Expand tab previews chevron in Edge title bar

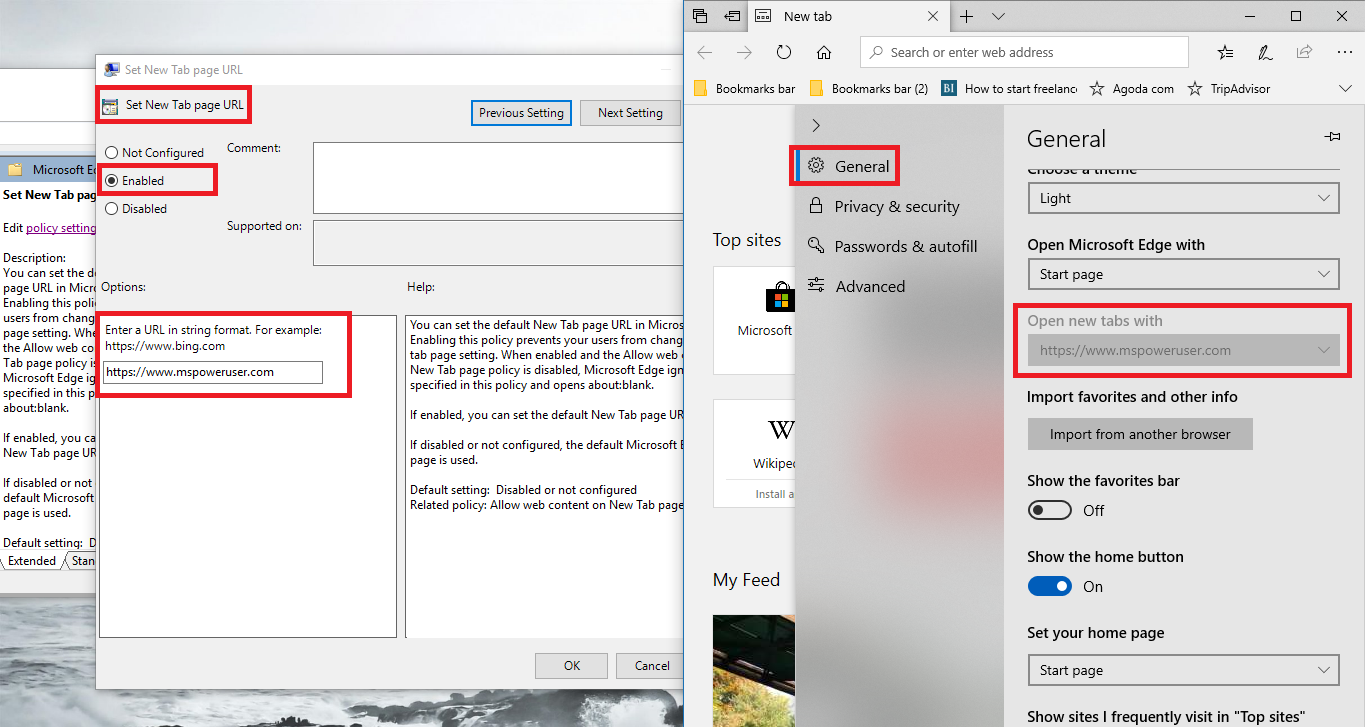click(998, 16)
